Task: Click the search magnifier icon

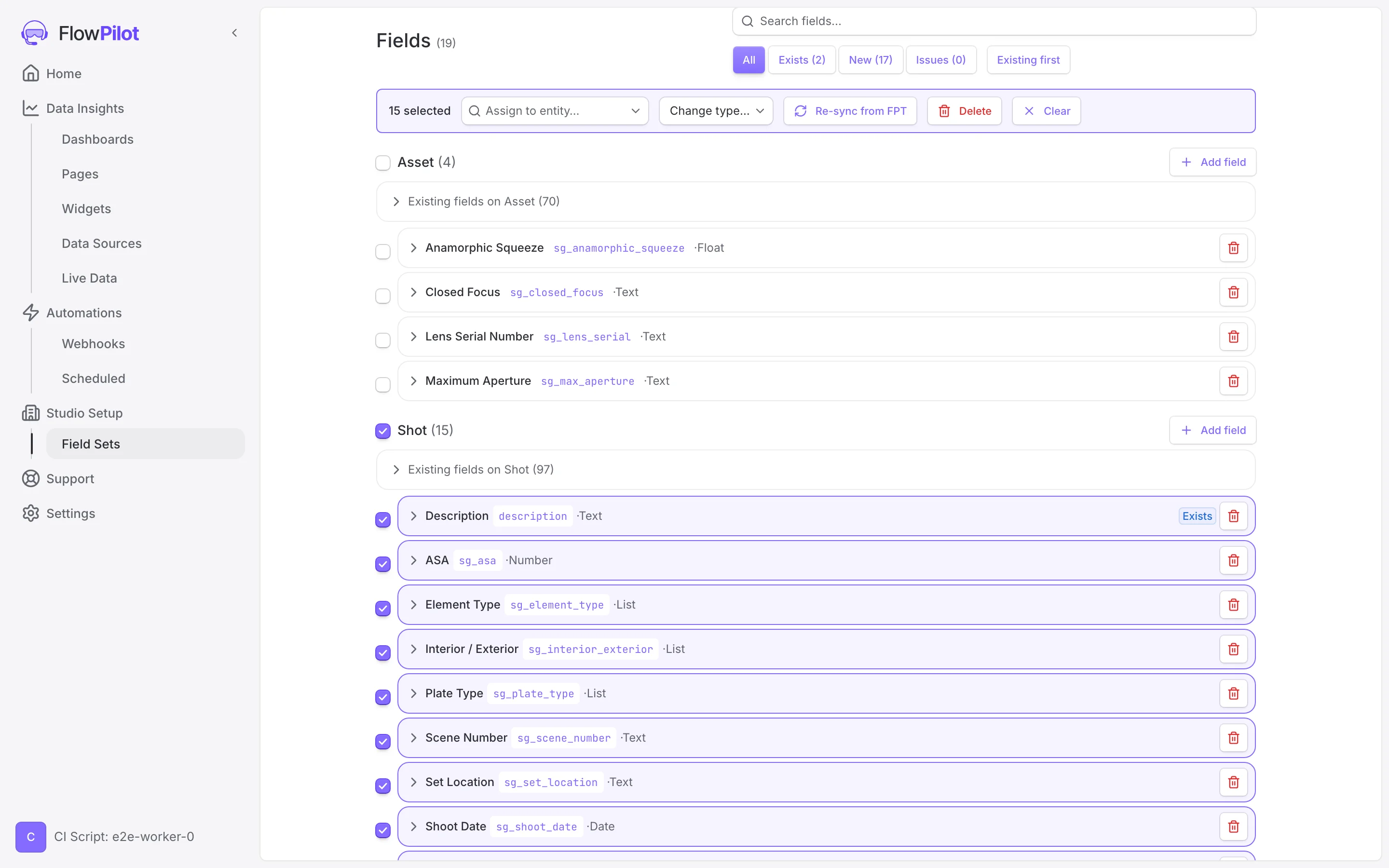Action: pos(747,21)
